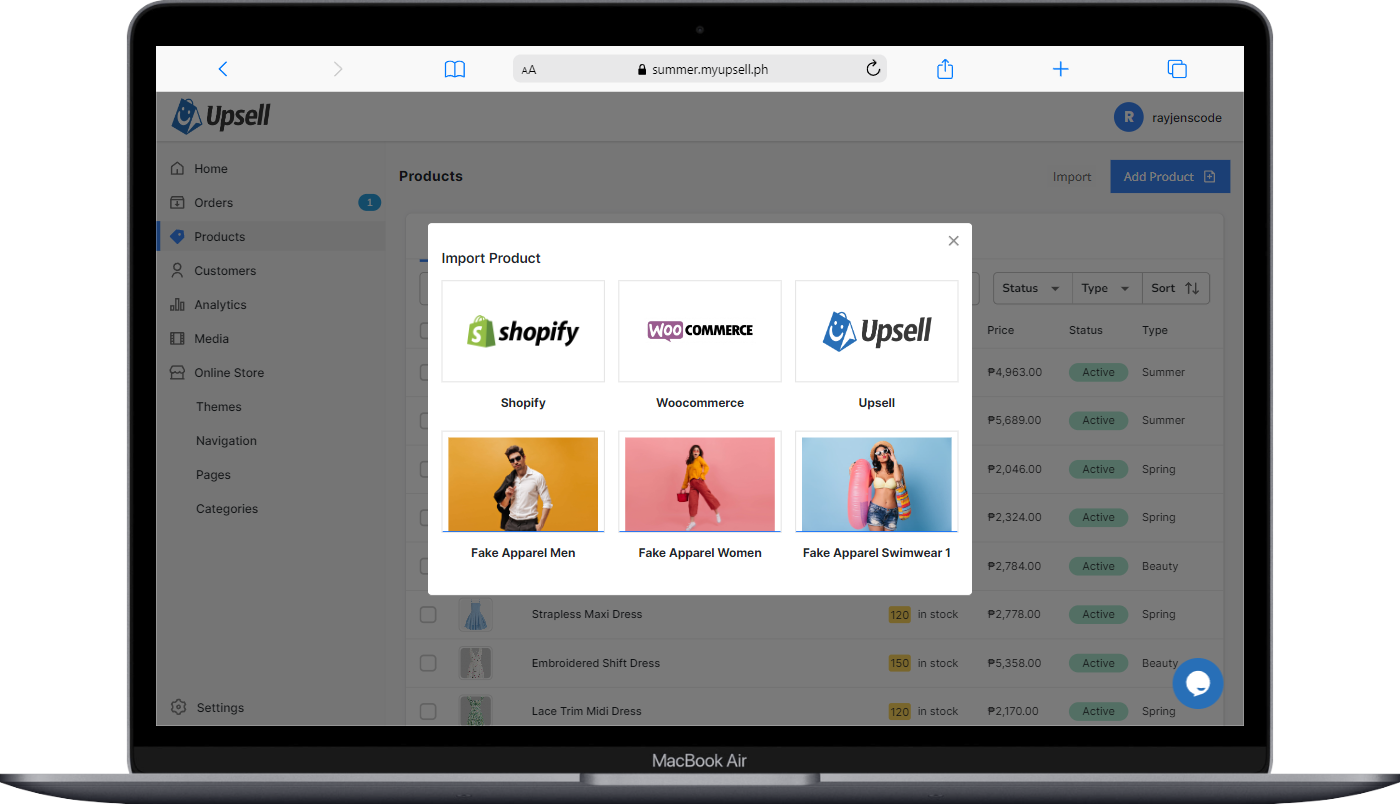The width and height of the screenshot is (1400, 804).
Task: Click the ₱4,963.00 price cell
Action: (x=1014, y=372)
